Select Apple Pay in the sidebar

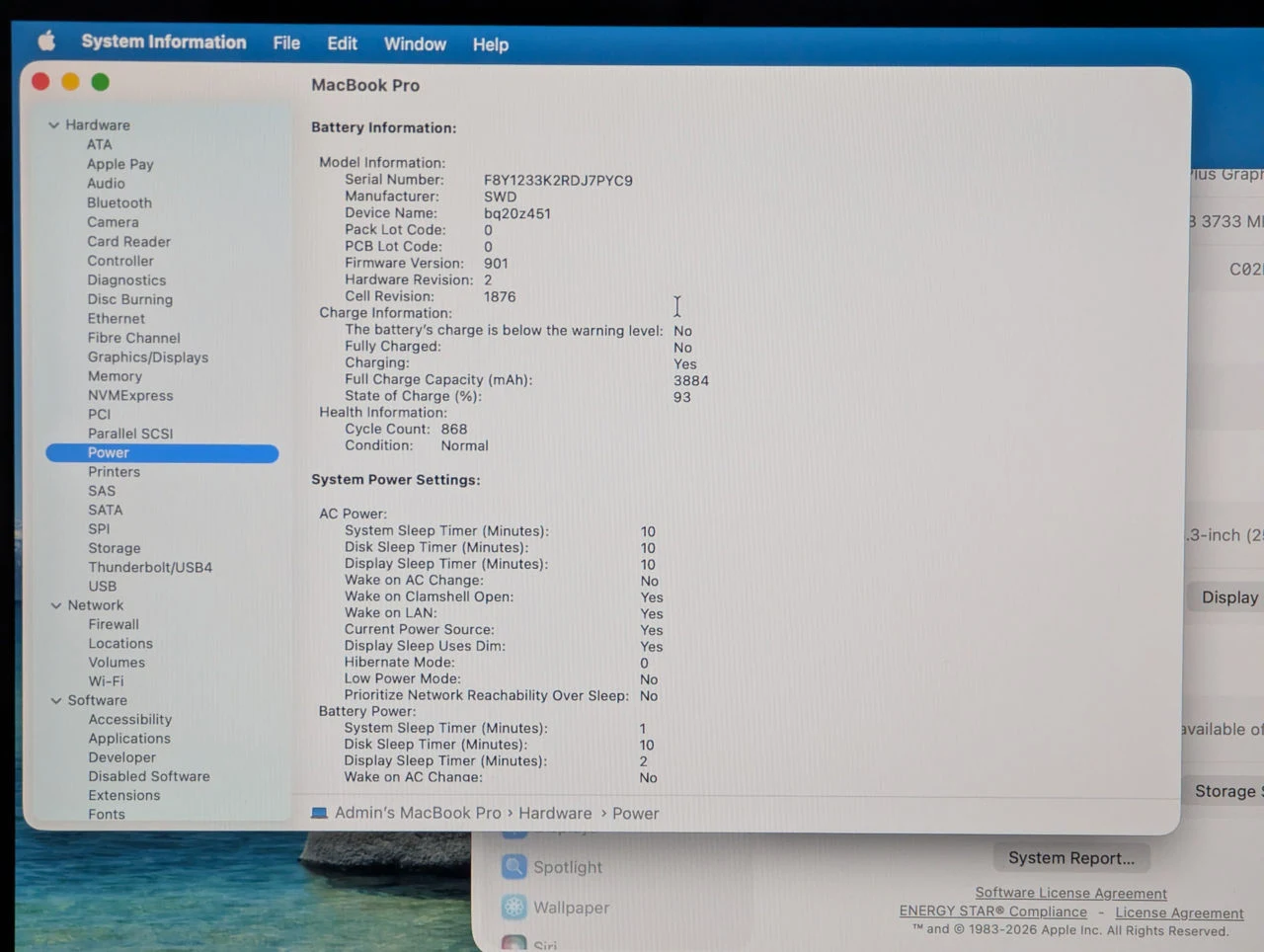pyautogui.click(x=119, y=164)
